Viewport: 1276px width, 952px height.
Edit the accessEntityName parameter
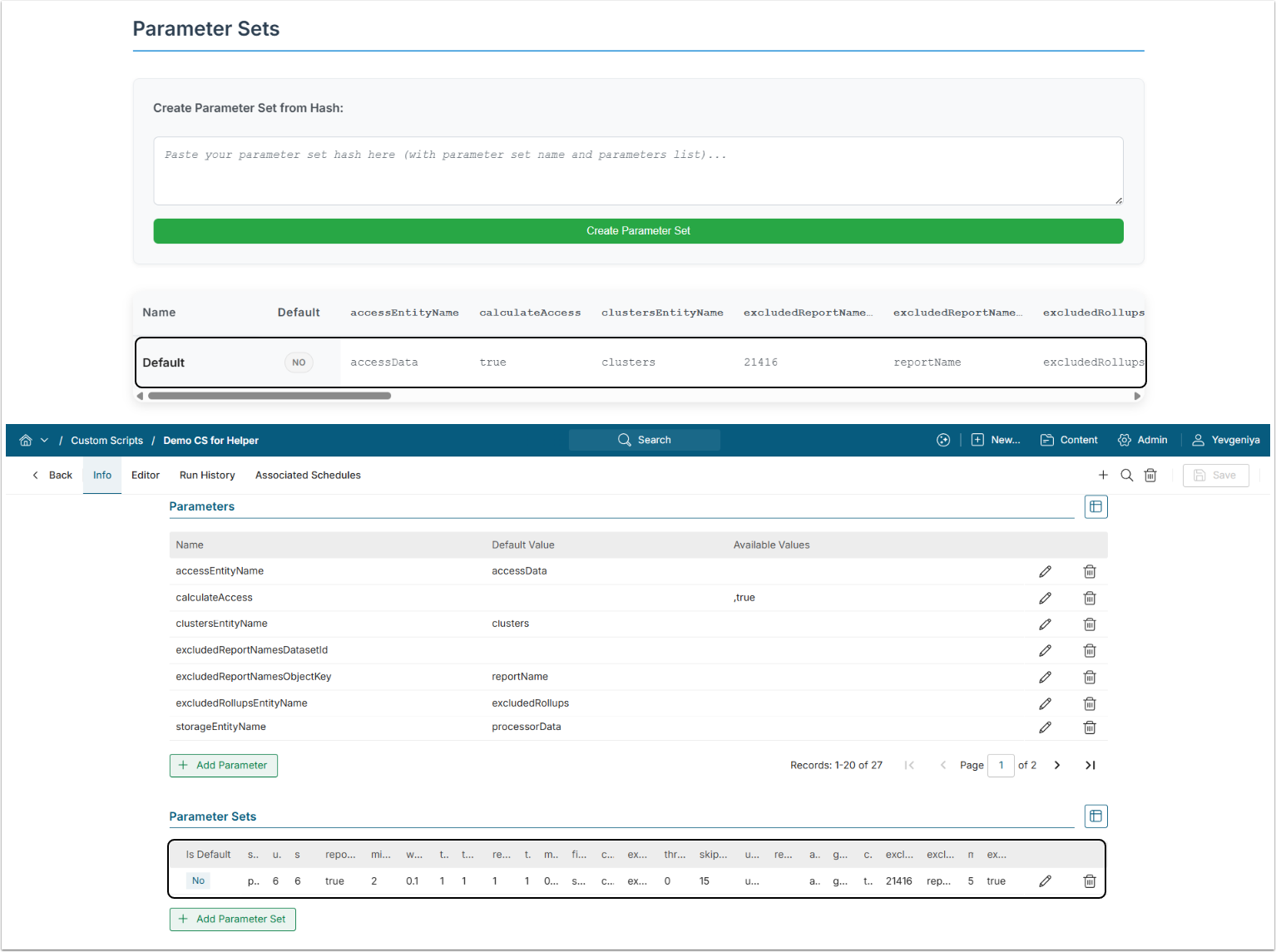coord(1045,571)
